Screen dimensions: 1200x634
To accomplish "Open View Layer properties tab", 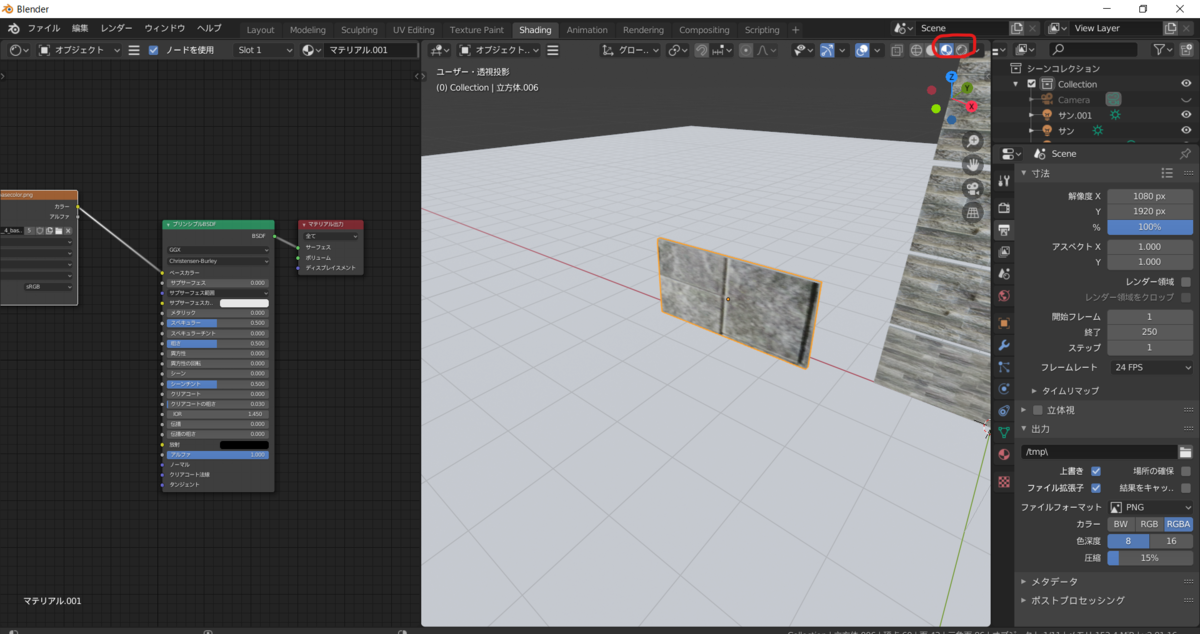I will [1004, 251].
